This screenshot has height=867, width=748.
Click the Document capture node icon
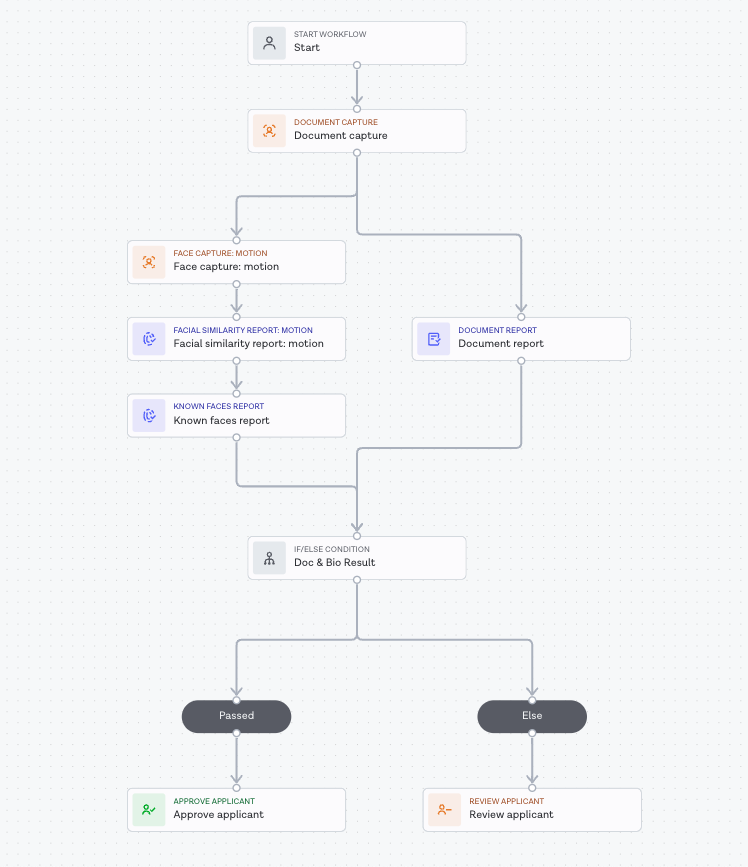tap(269, 131)
